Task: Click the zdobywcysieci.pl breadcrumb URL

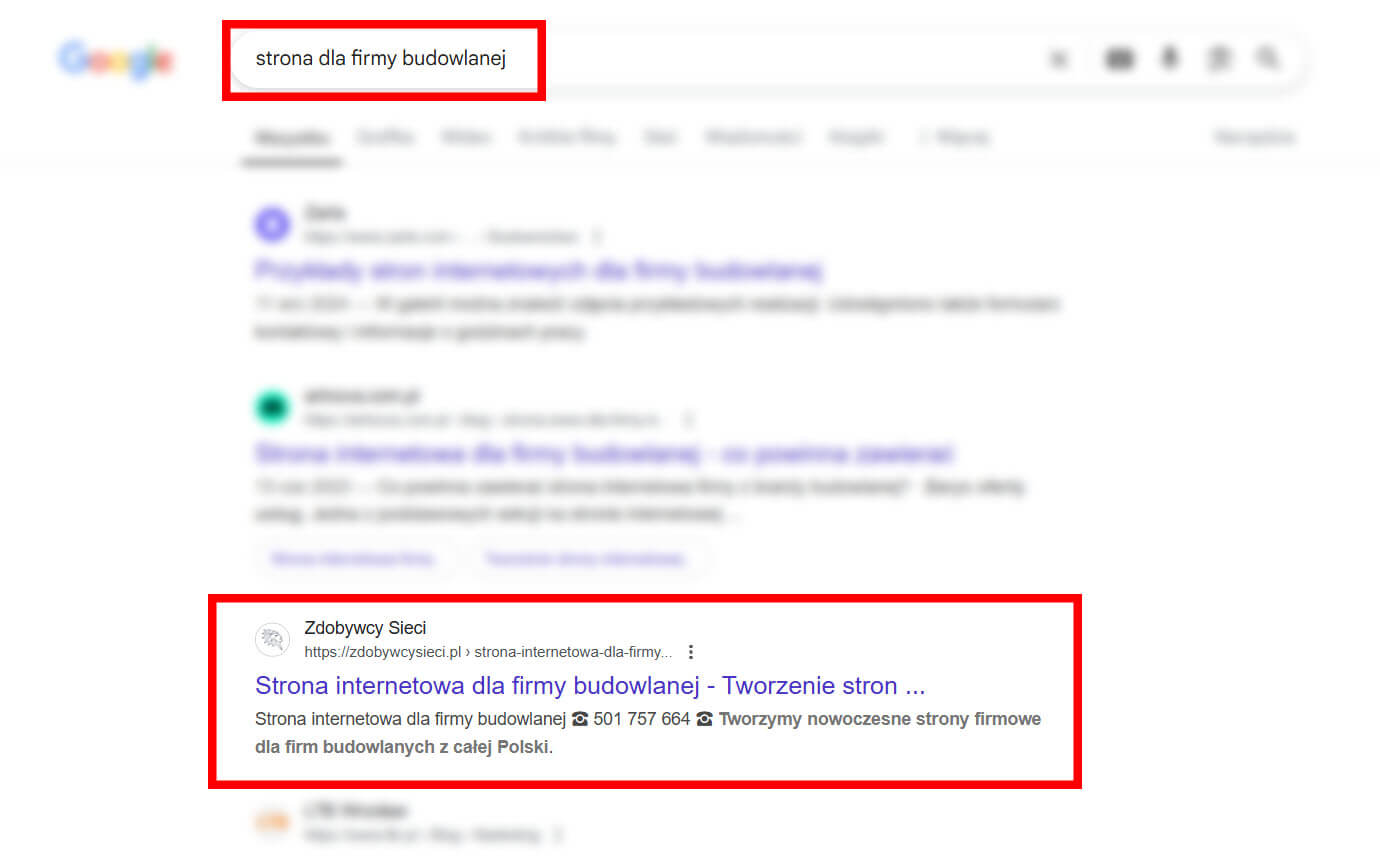Action: (x=488, y=652)
